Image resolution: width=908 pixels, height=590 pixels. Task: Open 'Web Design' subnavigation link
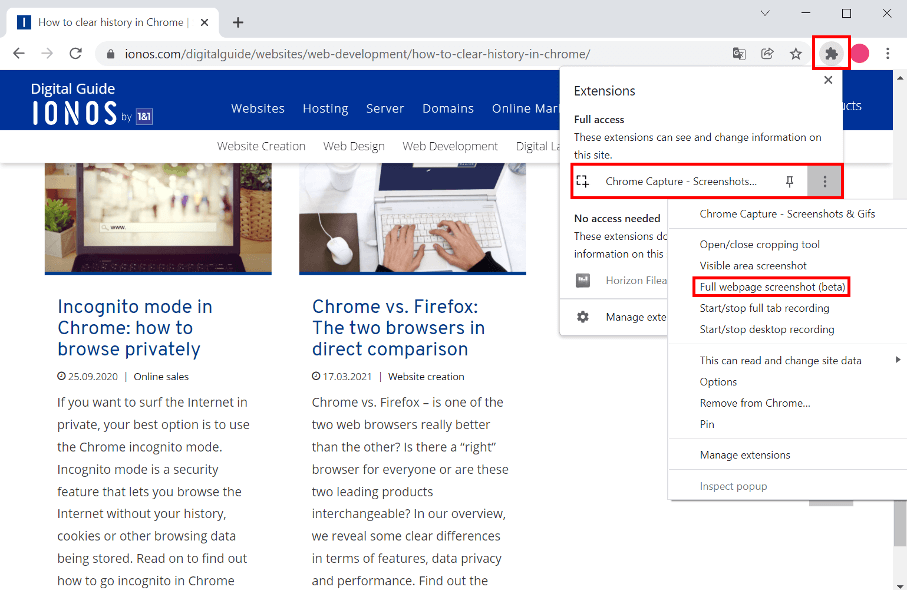(x=354, y=146)
